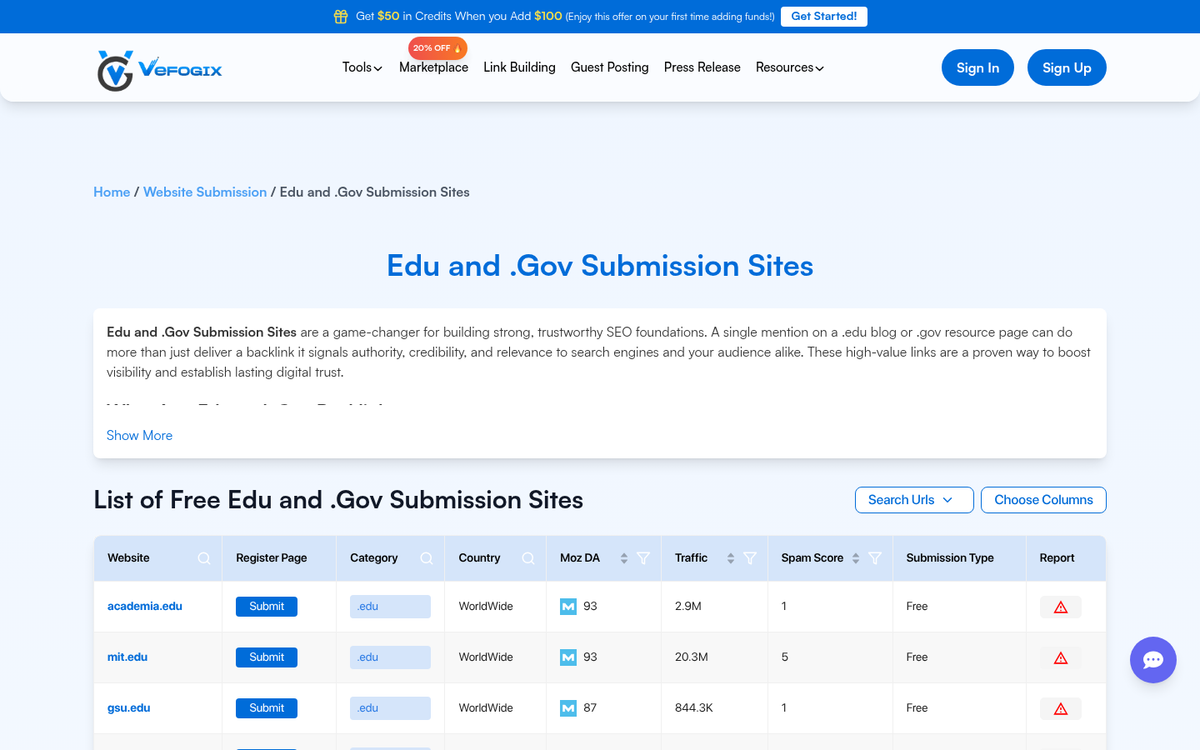Click the Vefogix logo

[x=158, y=67]
